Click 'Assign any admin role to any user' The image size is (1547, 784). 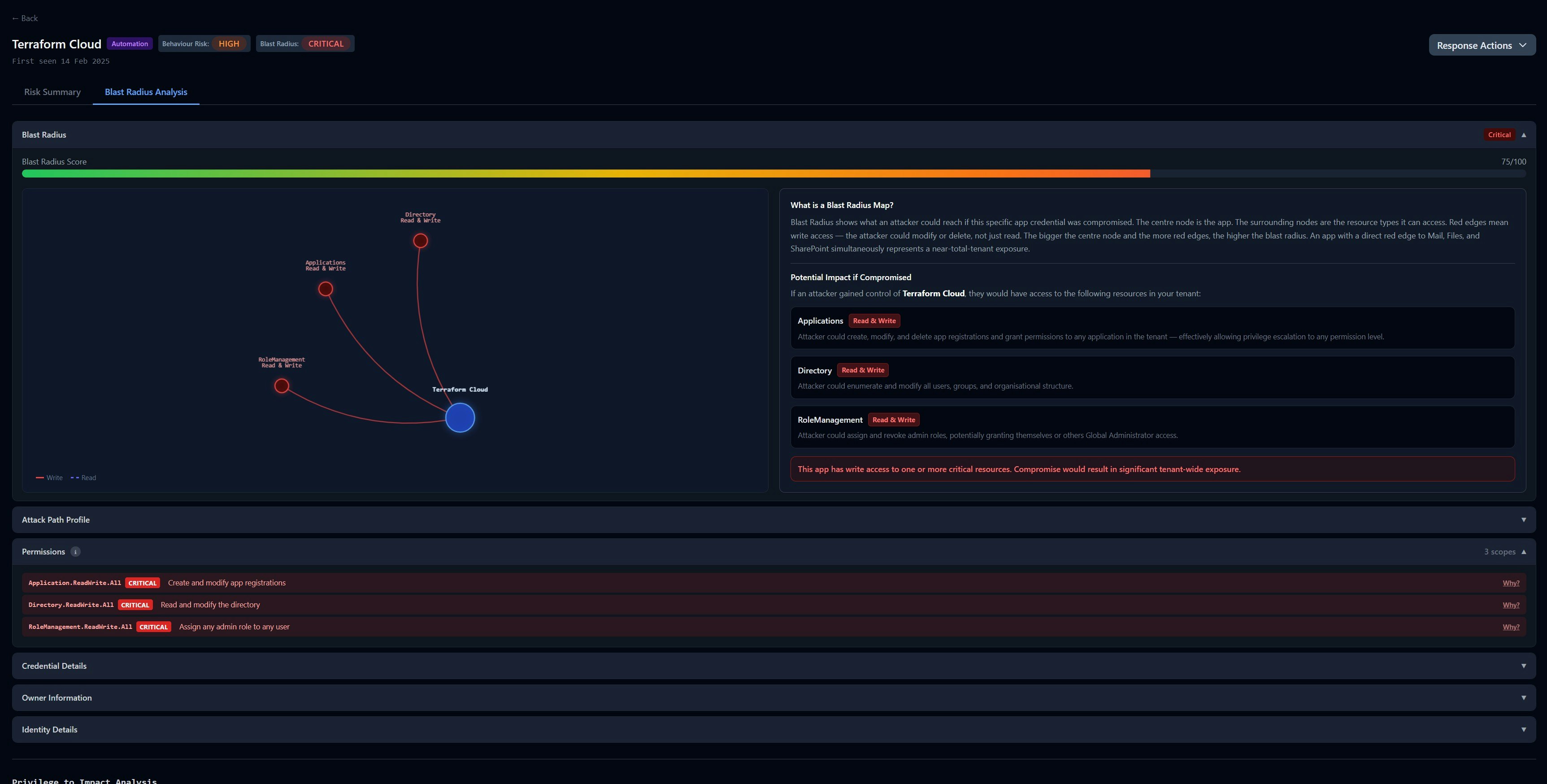pos(234,627)
